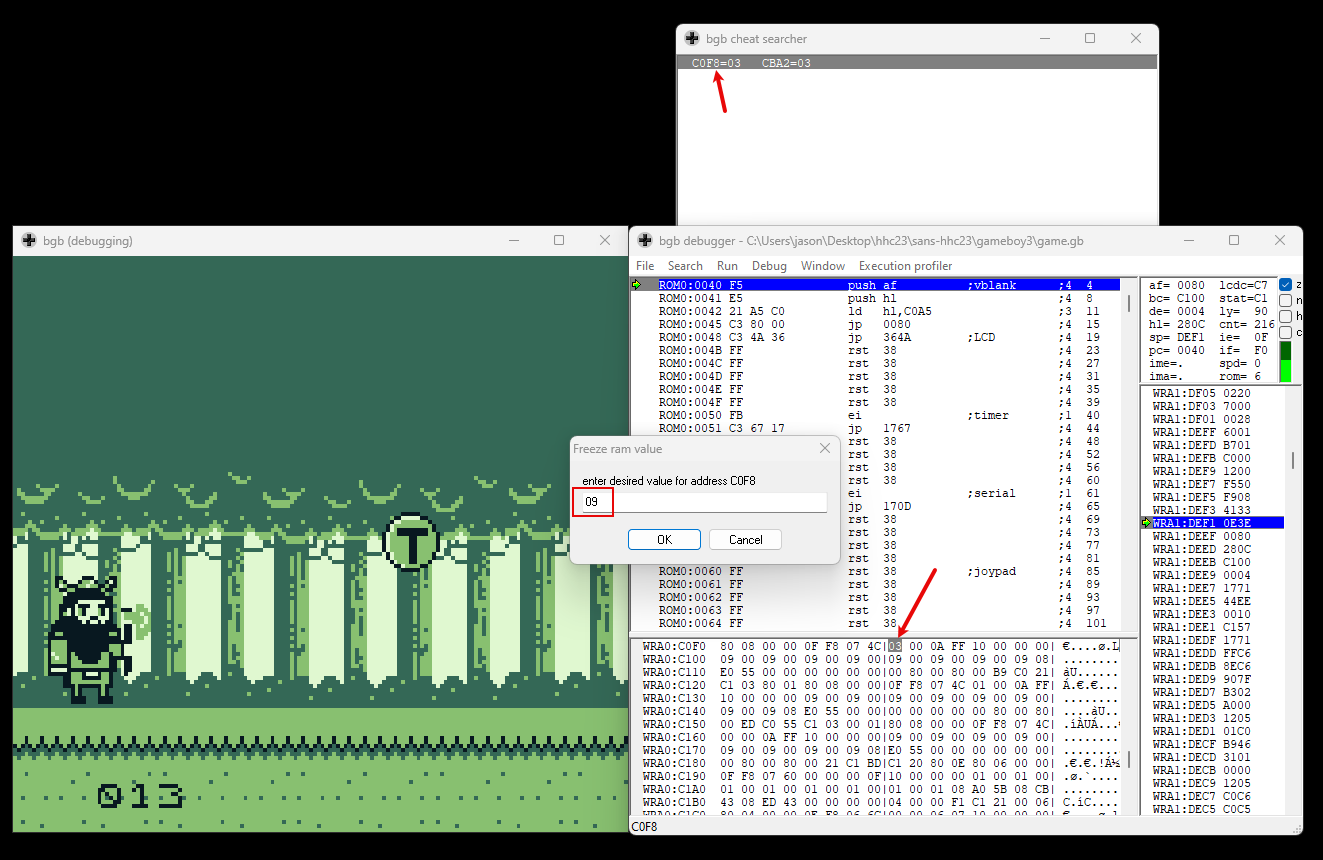The height and width of the screenshot is (860, 1323).
Task: Select the ROM0:0045 jp 0080 line
Action: click(877, 324)
